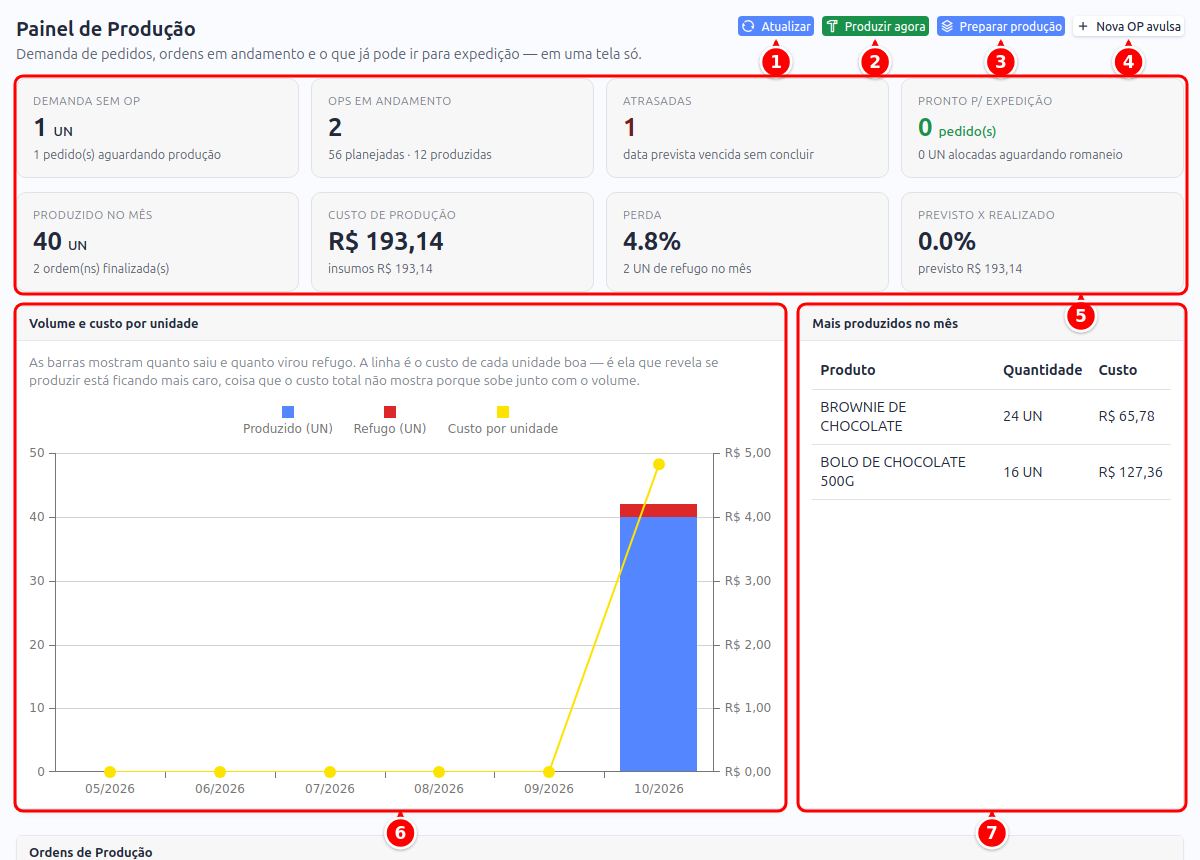Image resolution: width=1200 pixels, height=860 pixels.
Task: Click the blue produced bar for 10/2026
Action: (x=658, y=644)
